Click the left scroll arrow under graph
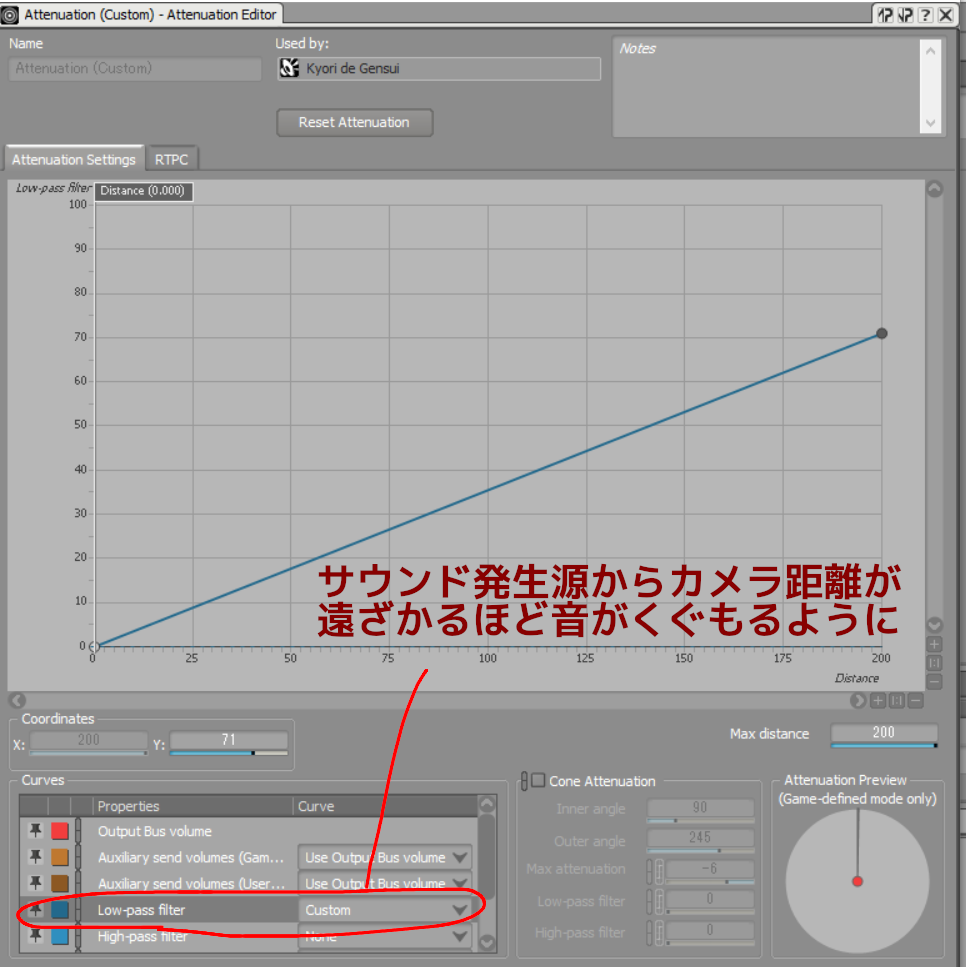 tap(18, 701)
